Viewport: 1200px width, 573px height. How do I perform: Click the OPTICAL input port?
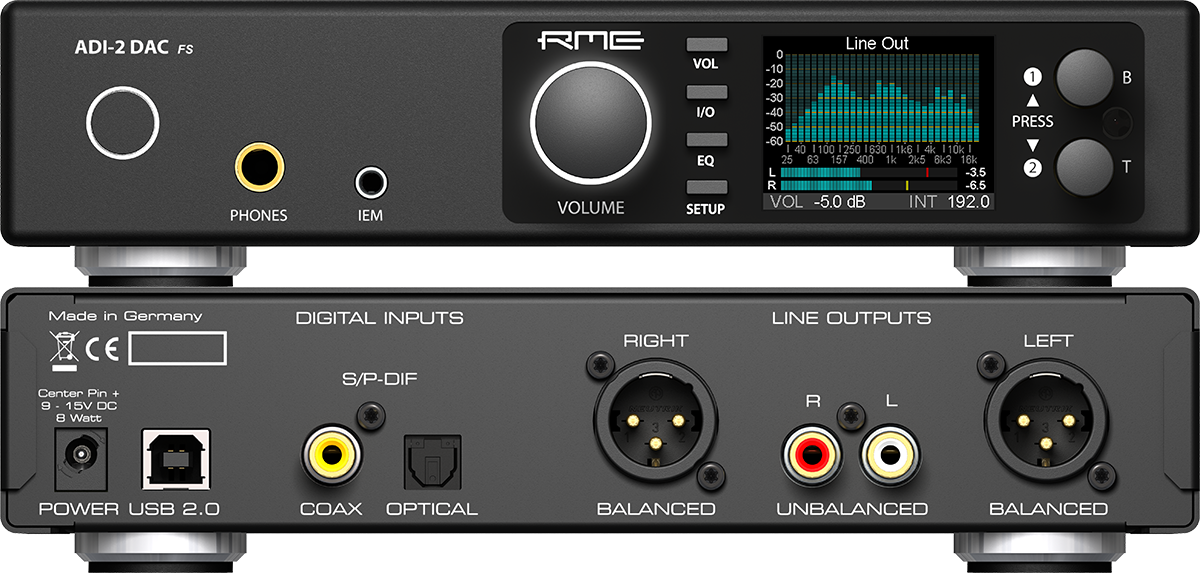point(431,462)
